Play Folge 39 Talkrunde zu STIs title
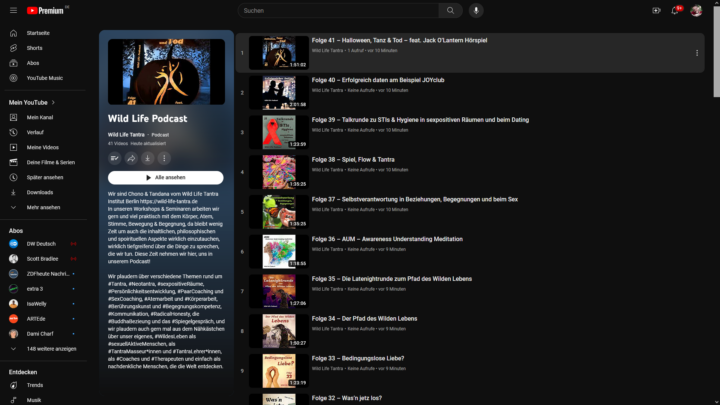720x405 pixels. click(420, 120)
